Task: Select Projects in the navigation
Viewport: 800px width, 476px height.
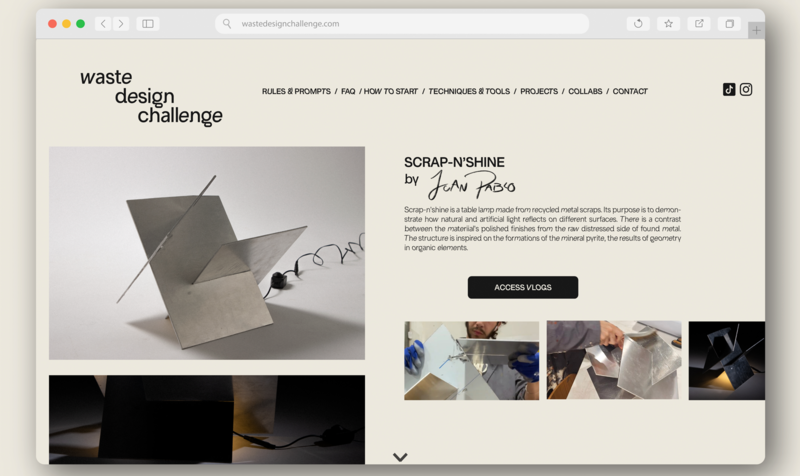Action: 539,91
